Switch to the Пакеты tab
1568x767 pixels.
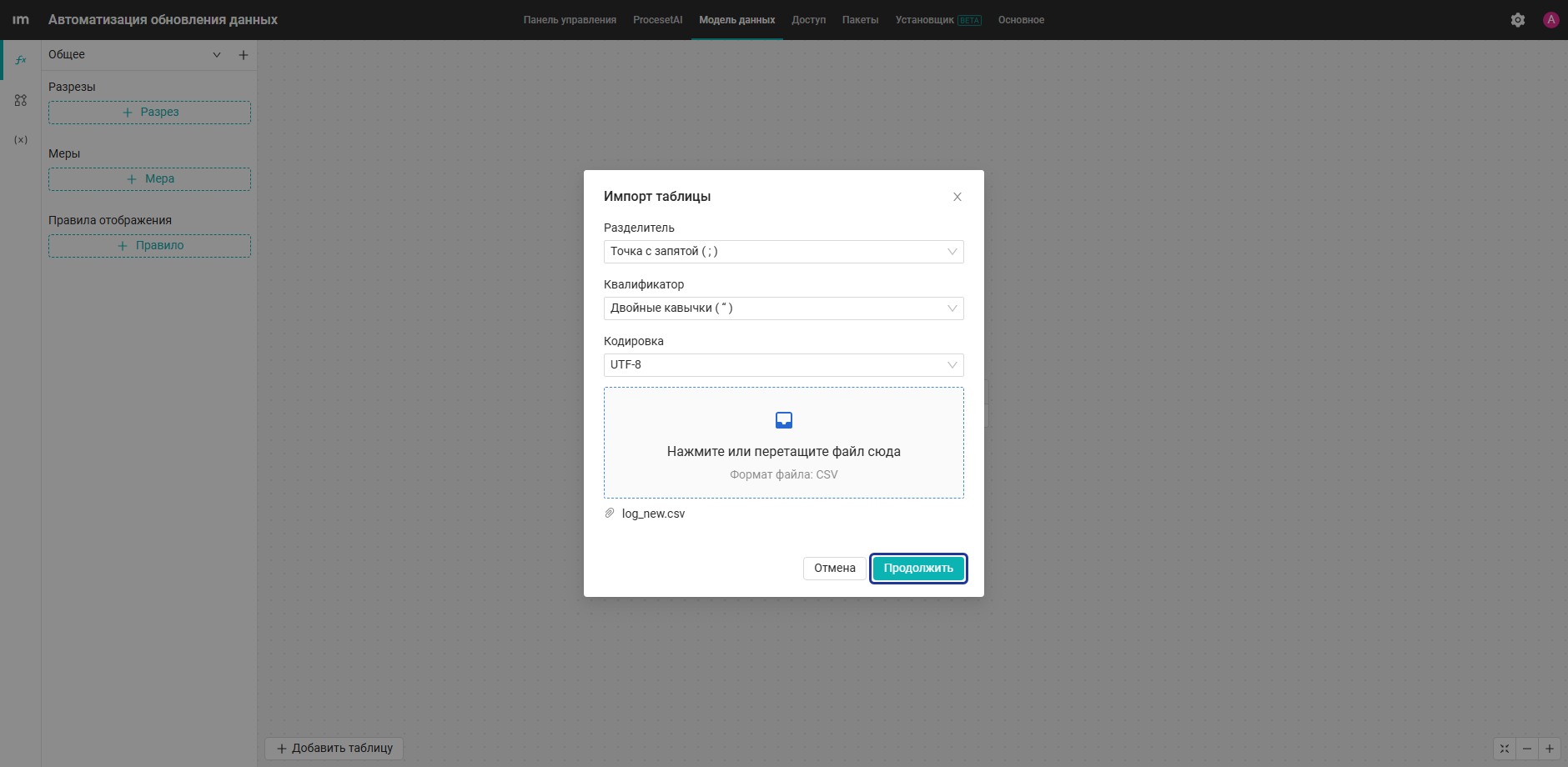click(x=860, y=20)
